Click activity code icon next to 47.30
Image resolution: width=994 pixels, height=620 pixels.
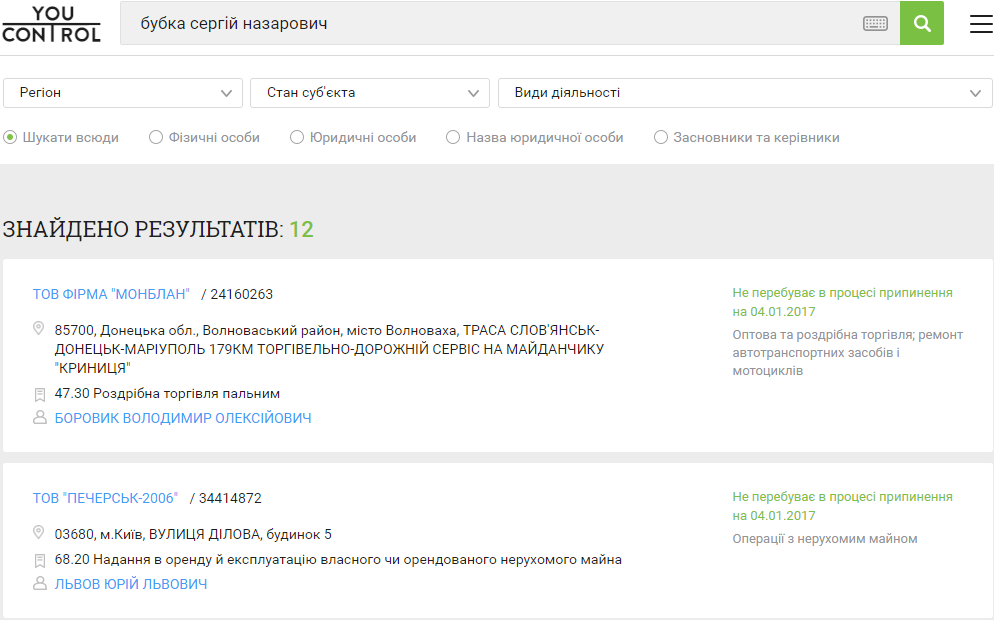pos(40,394)
